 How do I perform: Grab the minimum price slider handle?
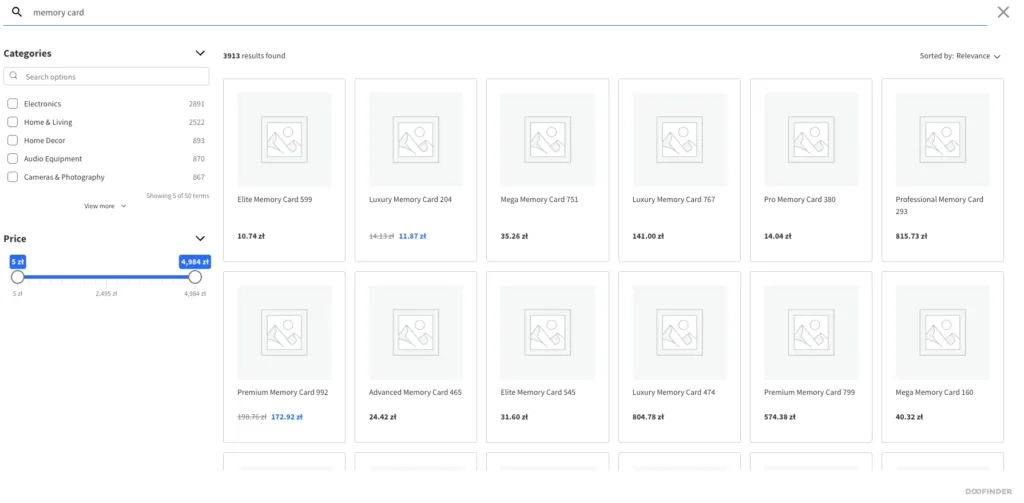[18, 277]
